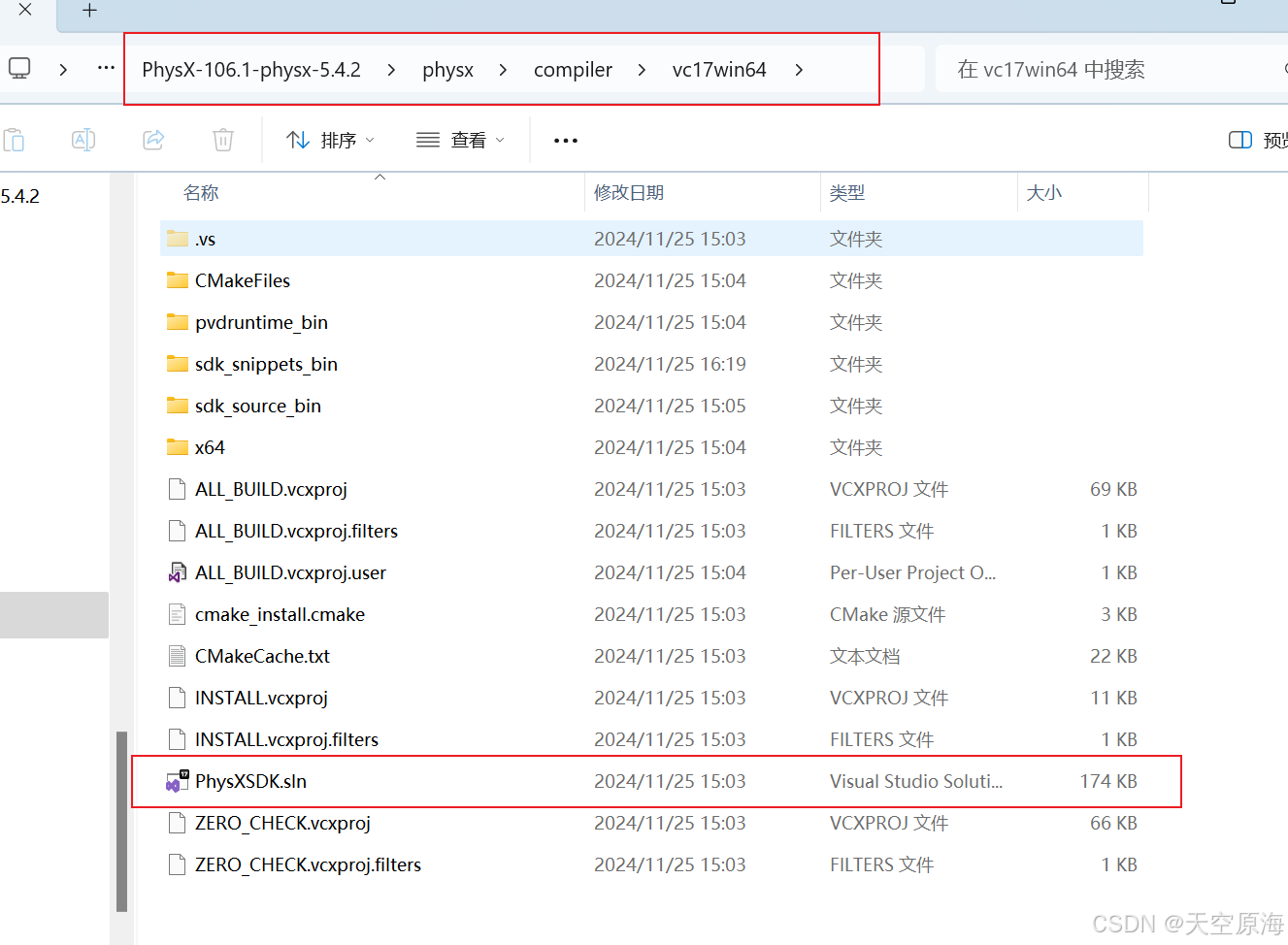The image size is (1288, 945).
Task: Select cmake_install.cmake file icon
Action: [x=177, y=614]
